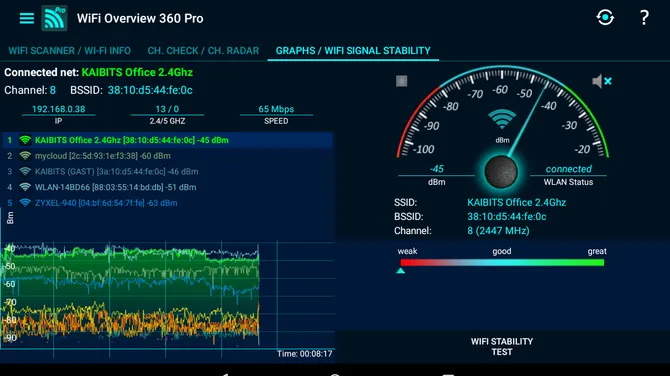Screen dimensions: 670x376
Task: Click the app title WiFi Overview 360 Pro
Action: (140, 18)
